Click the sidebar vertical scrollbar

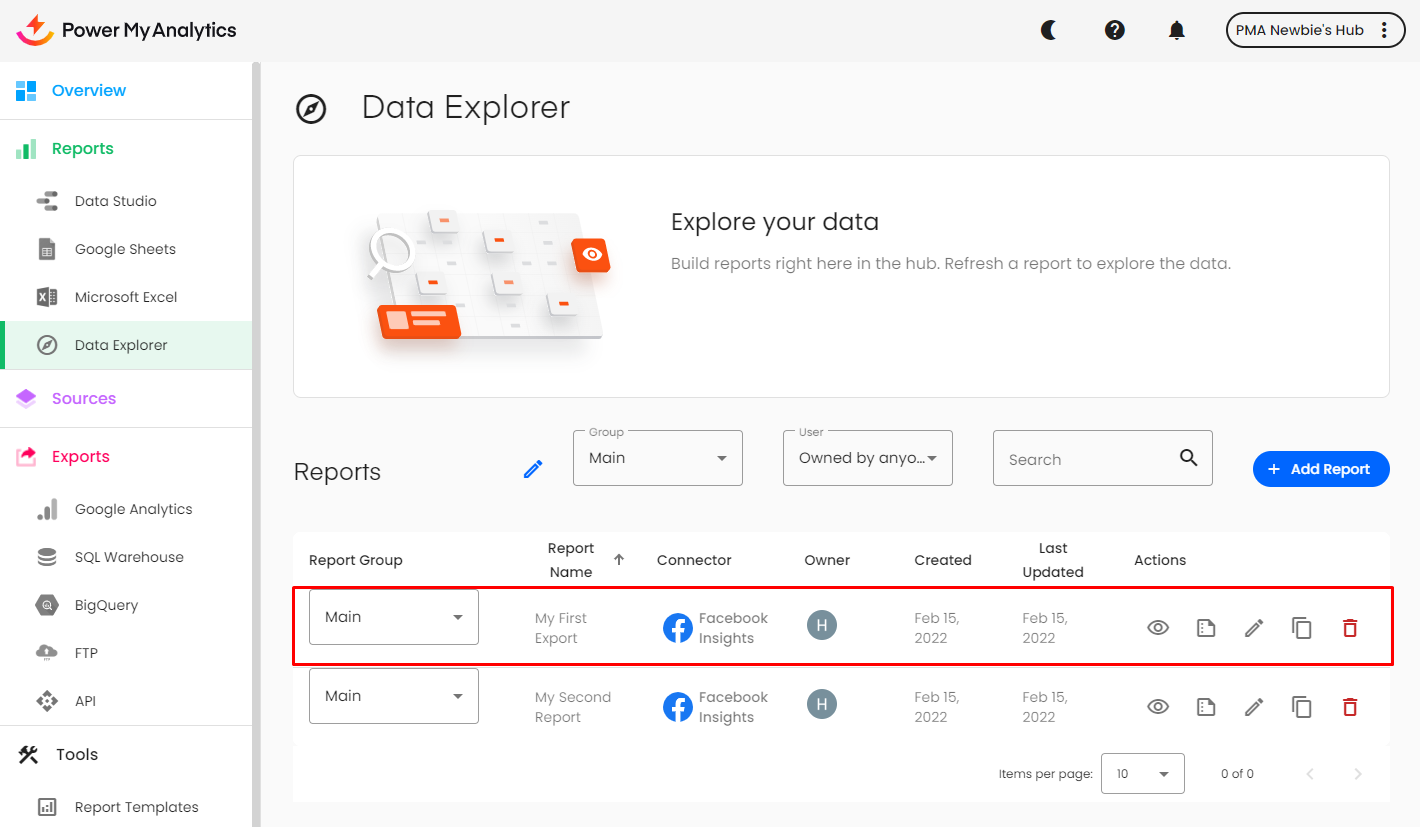tap(256, 400)
